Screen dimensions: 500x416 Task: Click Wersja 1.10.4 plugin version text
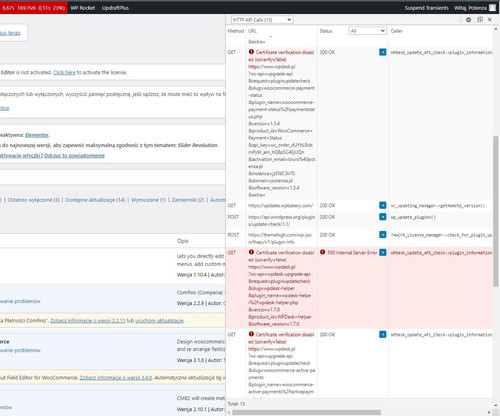coord(192,275)
